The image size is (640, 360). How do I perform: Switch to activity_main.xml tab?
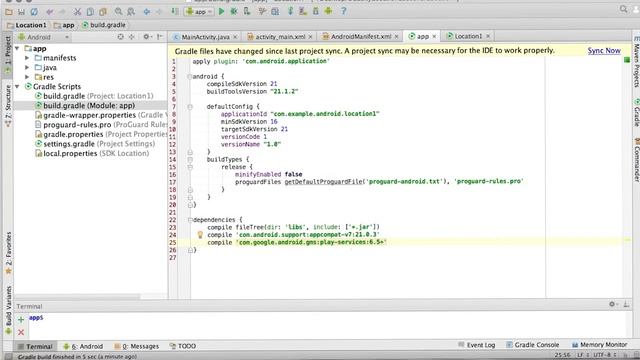pos(280,37)
